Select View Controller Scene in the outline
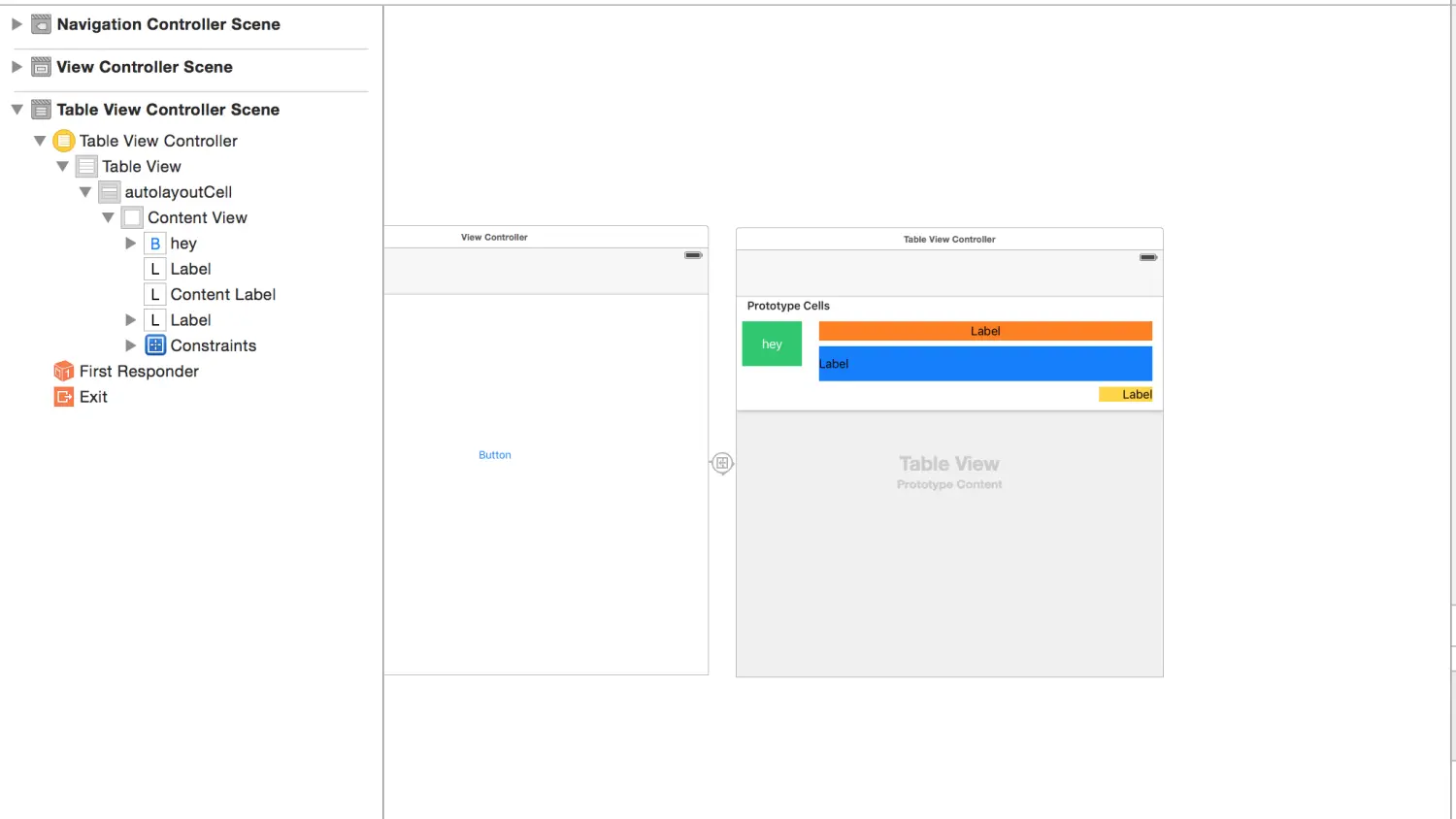Image resolution: width=1456 pixels, height=819 pixels. click(145, 67)
